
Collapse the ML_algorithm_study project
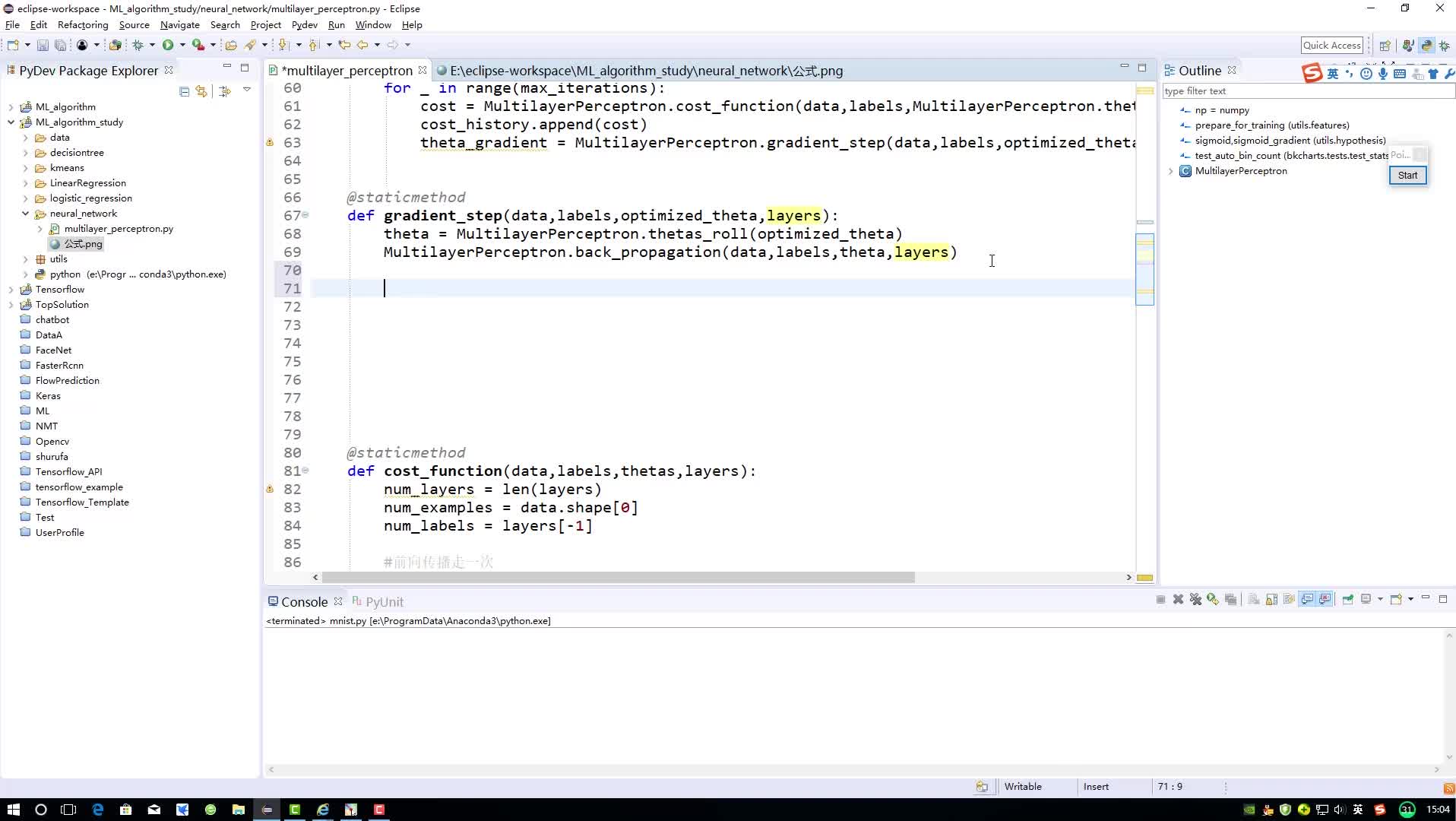click(11, 122)
